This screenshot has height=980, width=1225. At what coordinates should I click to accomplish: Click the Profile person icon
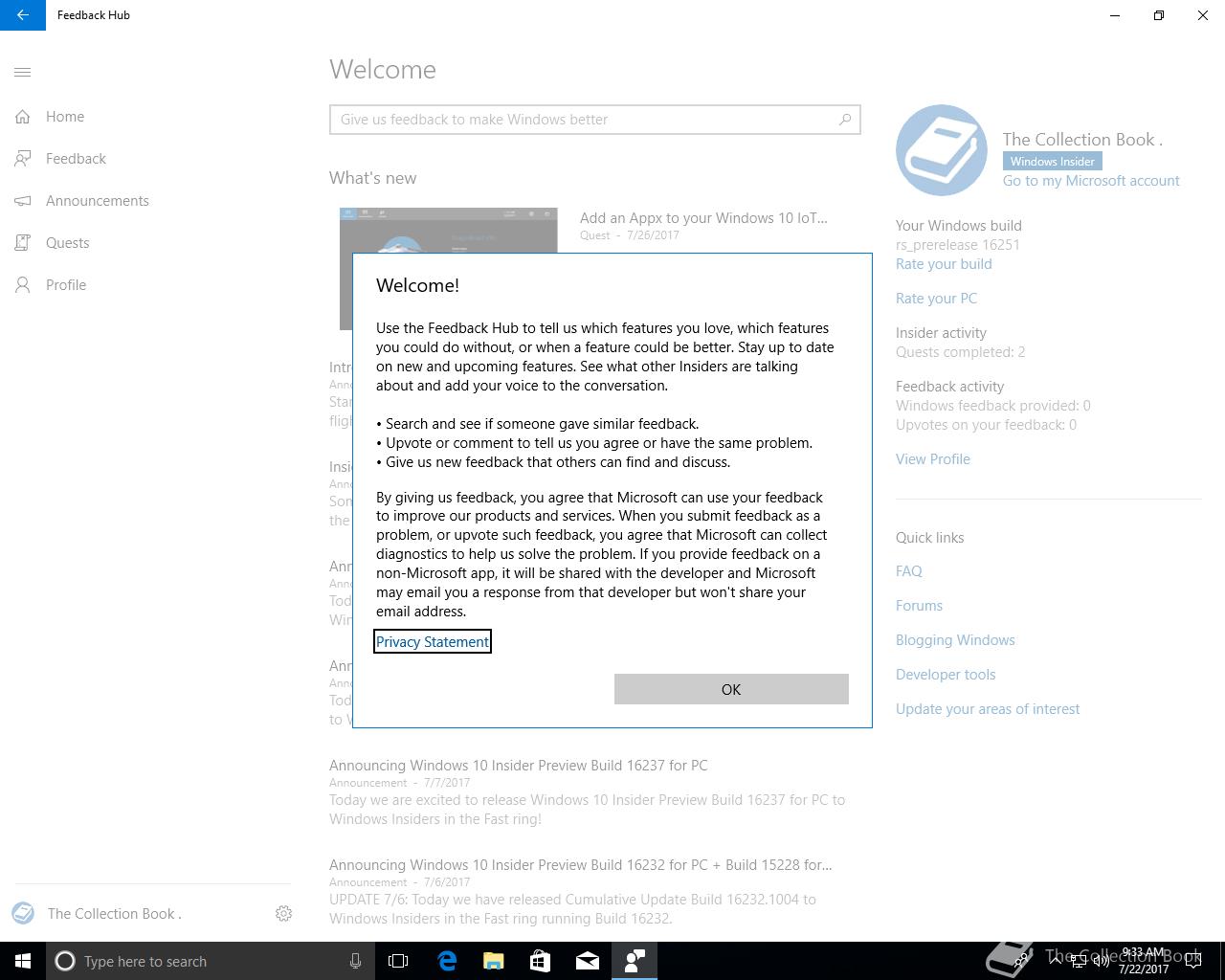(x=23, y=285)
